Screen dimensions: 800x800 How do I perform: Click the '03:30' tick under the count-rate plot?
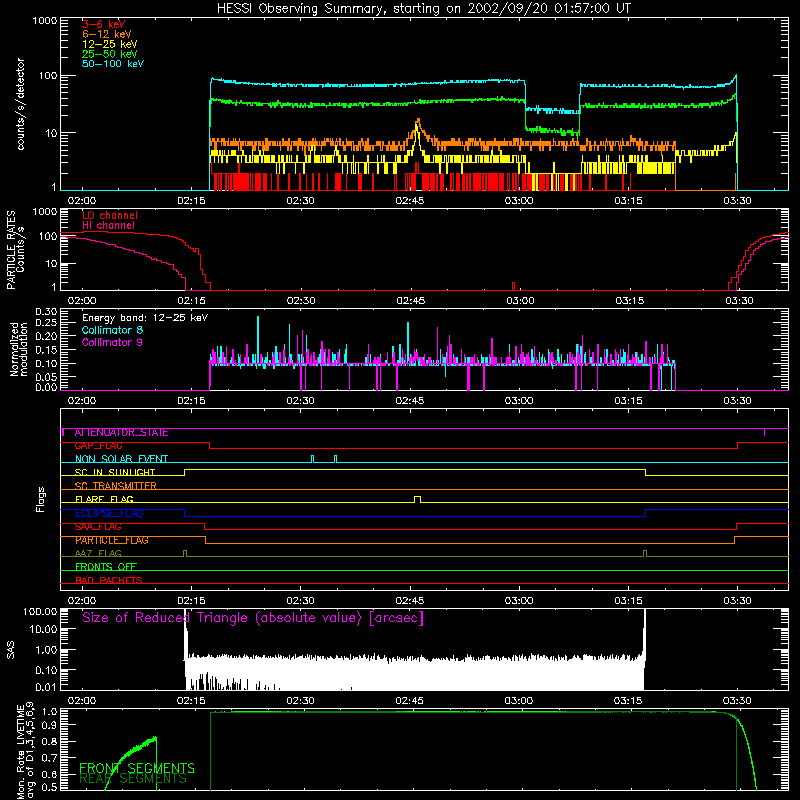pyautogui.click(x=737, y=201)
